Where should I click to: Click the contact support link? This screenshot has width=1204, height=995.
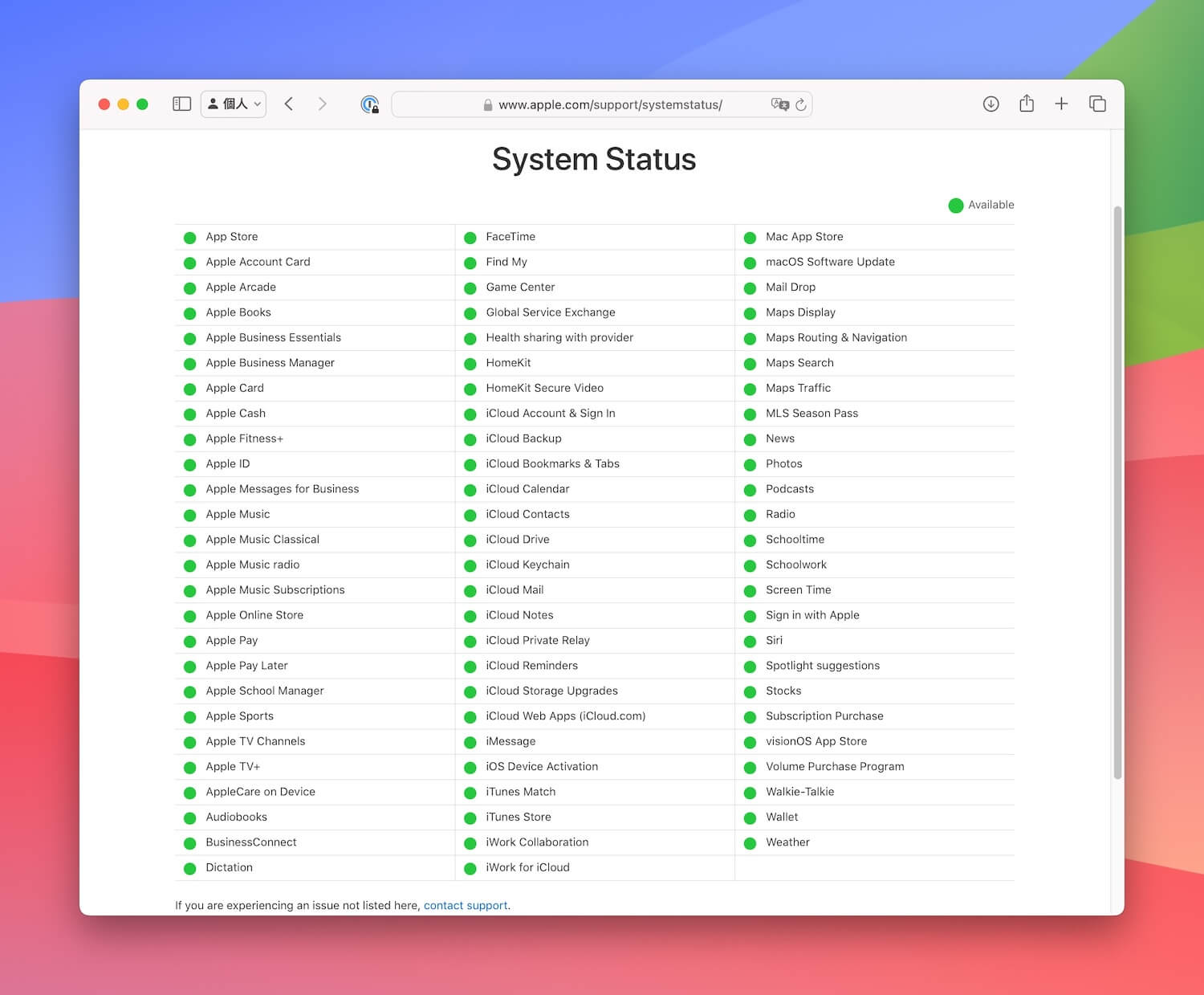click(x=466, y=905)
